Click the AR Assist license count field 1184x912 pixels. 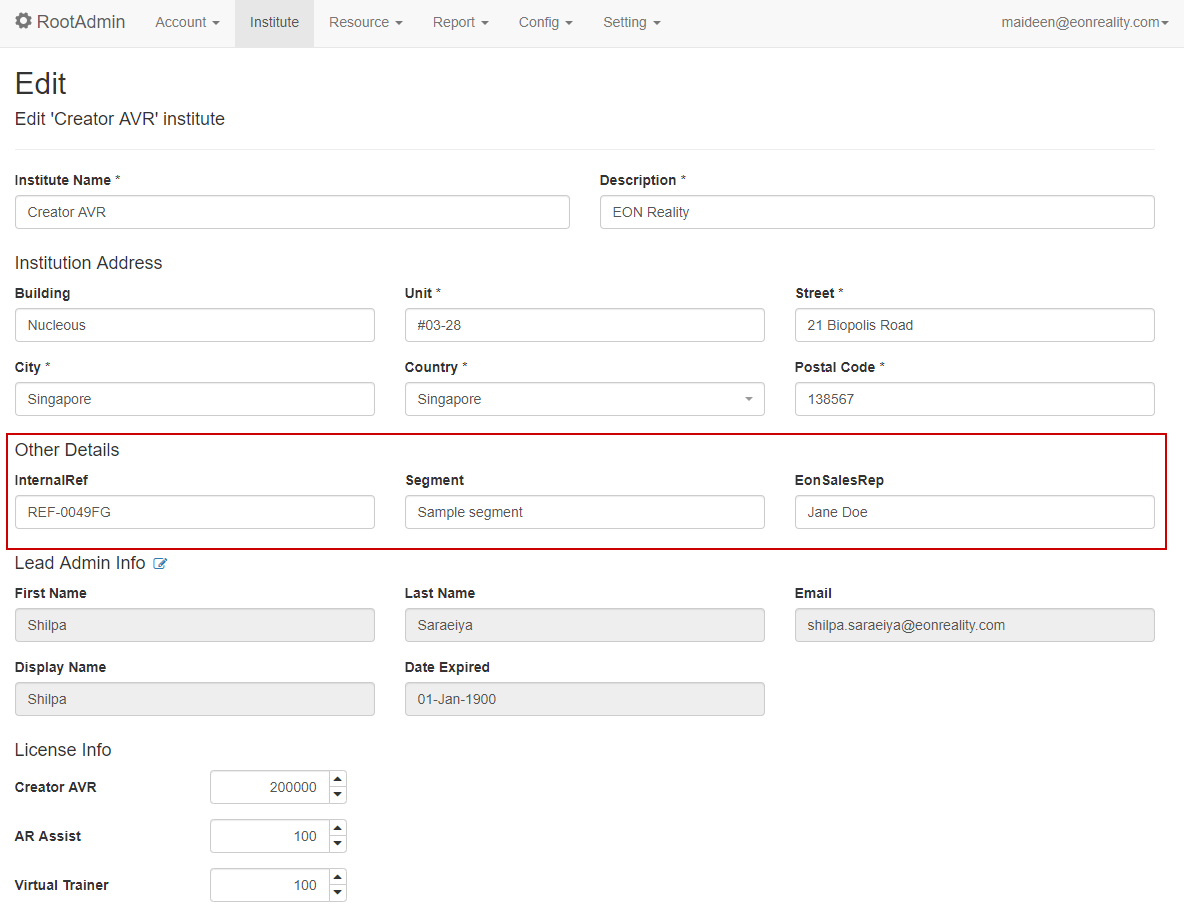coord(270,836)
